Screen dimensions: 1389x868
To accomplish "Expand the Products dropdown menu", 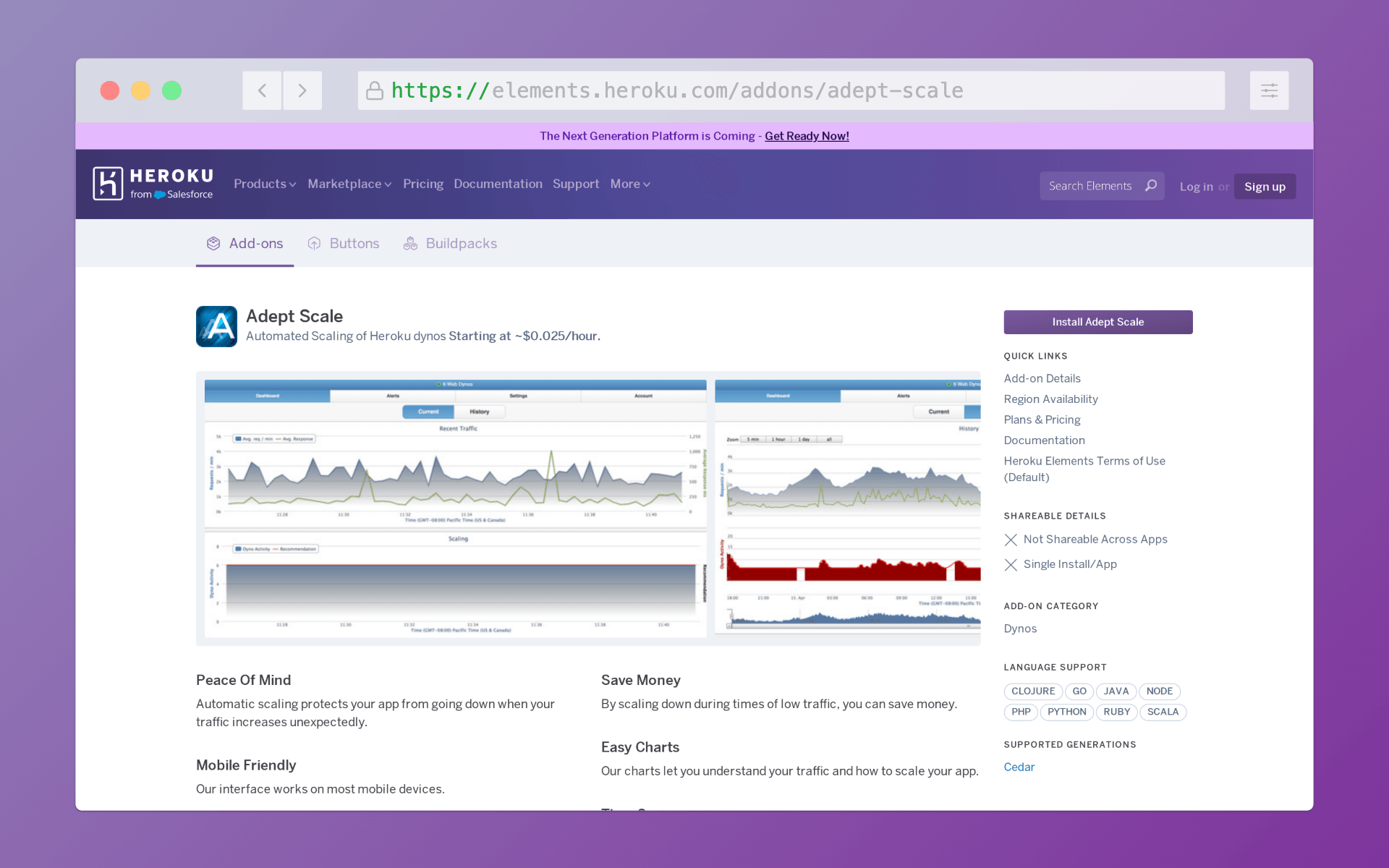I will click(265, 184).
